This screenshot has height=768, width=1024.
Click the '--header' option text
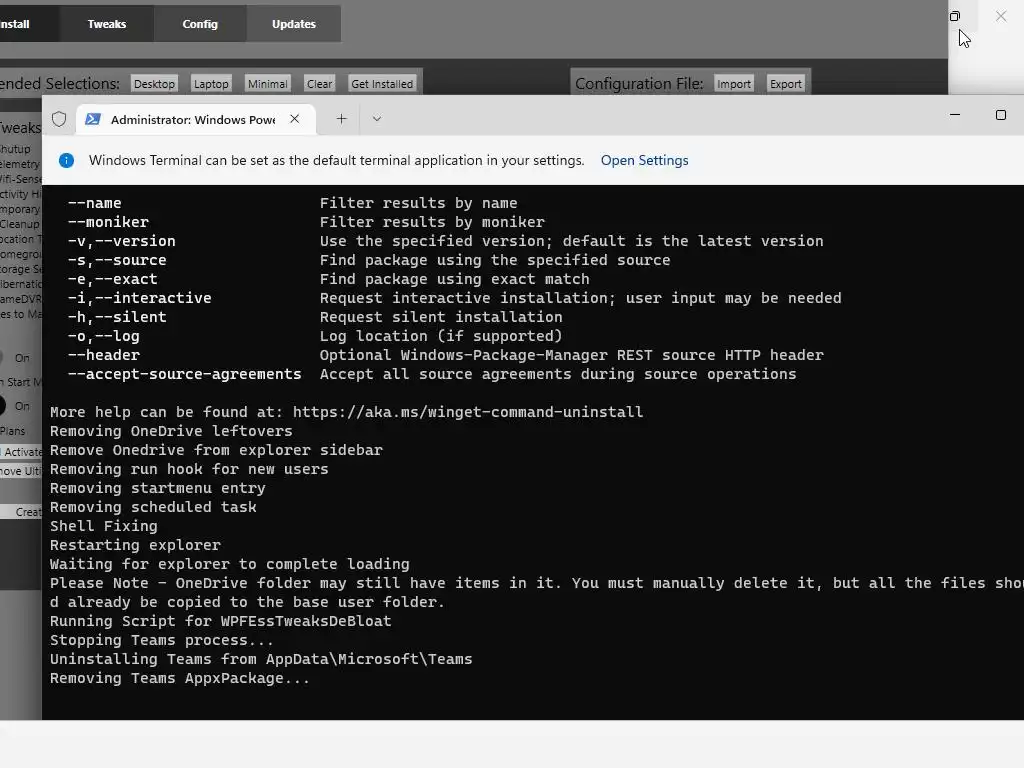(x=104, y=355)
